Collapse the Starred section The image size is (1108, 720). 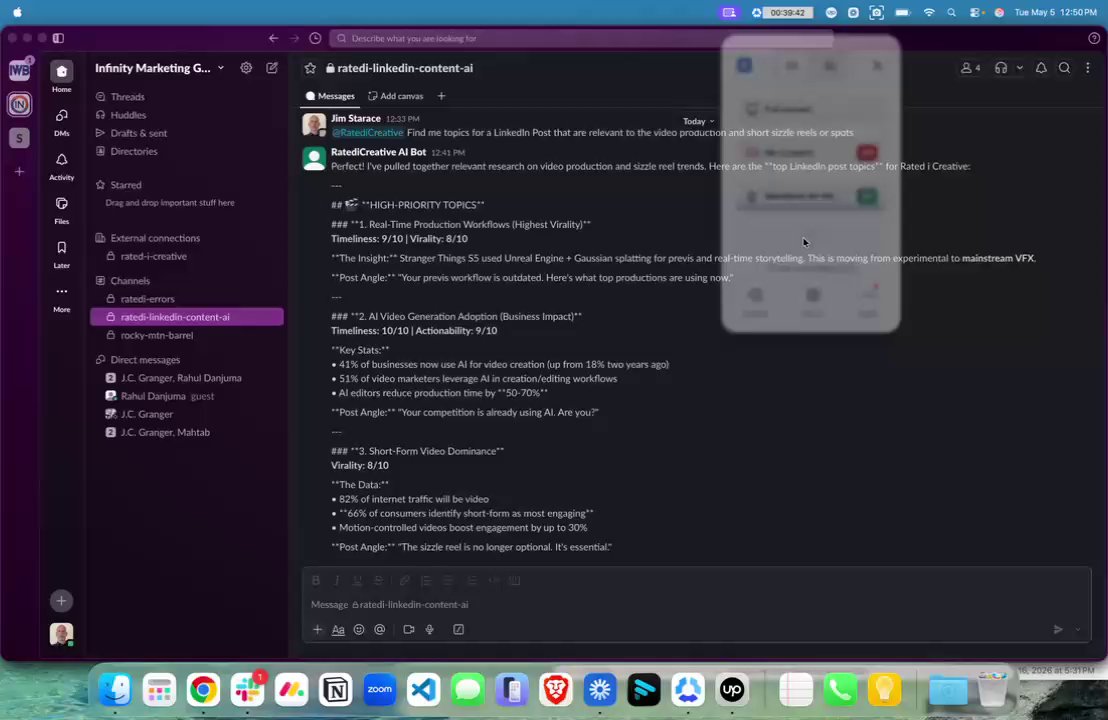125,185
